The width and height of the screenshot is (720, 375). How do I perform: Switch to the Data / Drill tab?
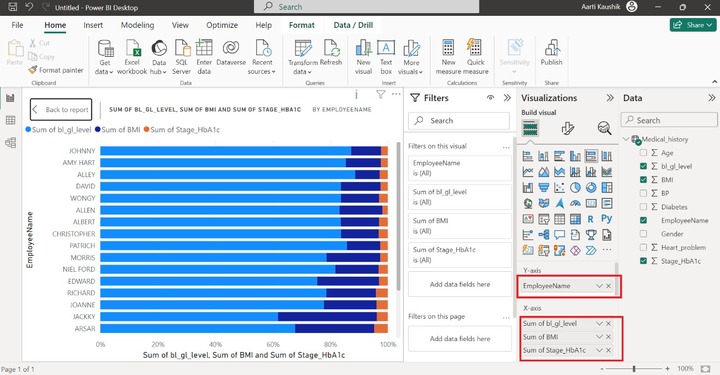353,25
